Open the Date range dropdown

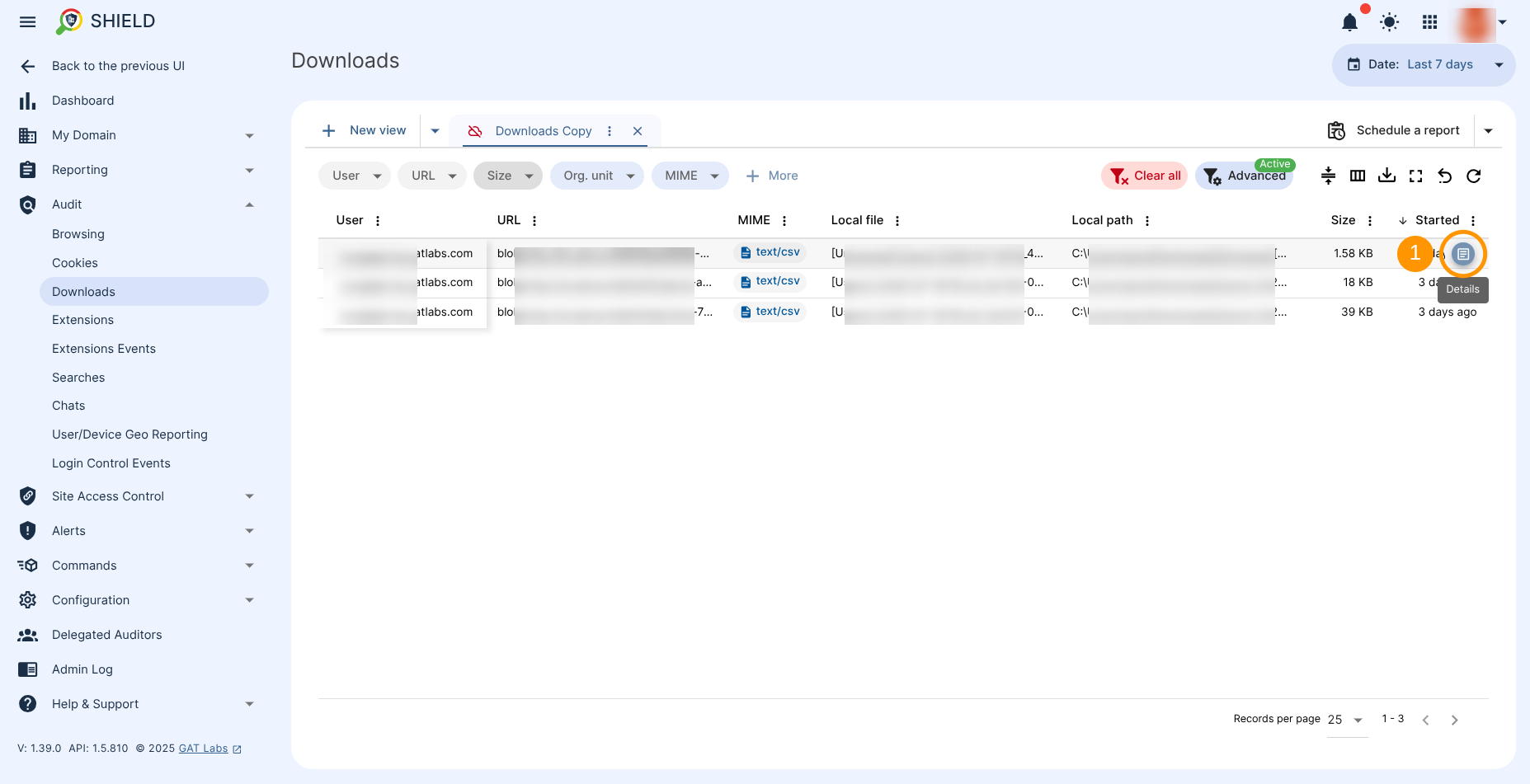[x=1424, y=65]
